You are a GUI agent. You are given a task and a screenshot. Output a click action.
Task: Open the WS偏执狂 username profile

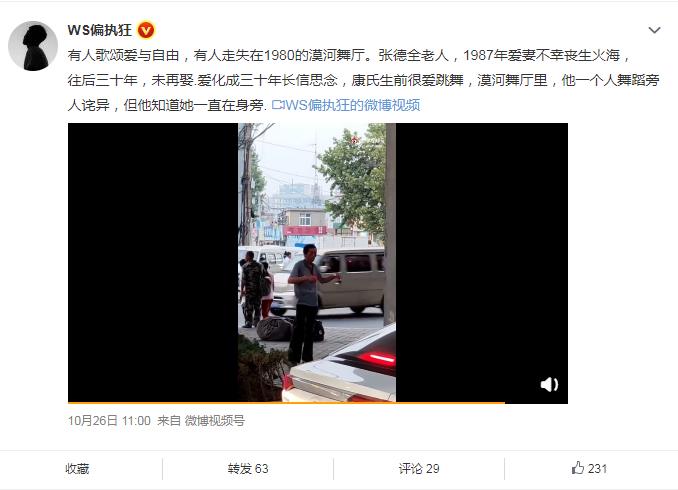click(100, 30)
